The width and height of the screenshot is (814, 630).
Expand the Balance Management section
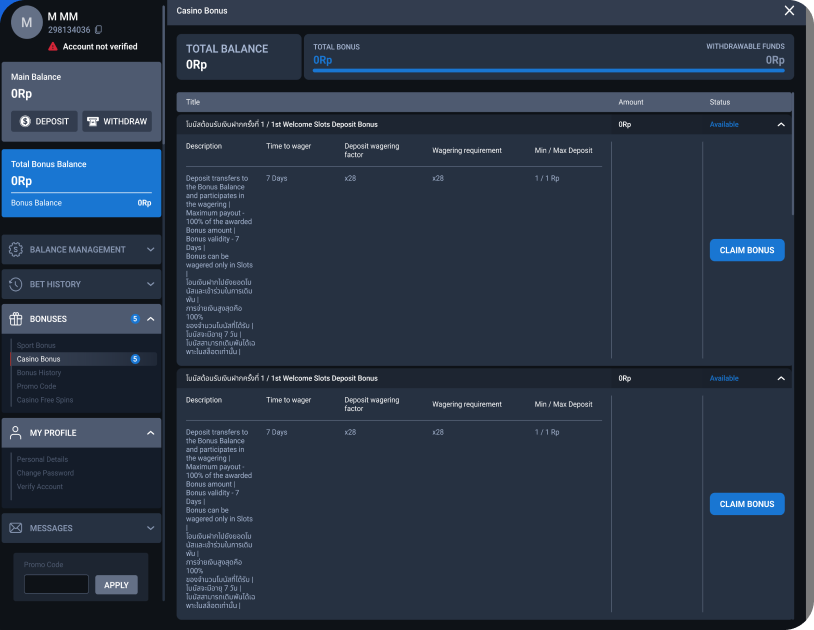(x=150, y=250)
